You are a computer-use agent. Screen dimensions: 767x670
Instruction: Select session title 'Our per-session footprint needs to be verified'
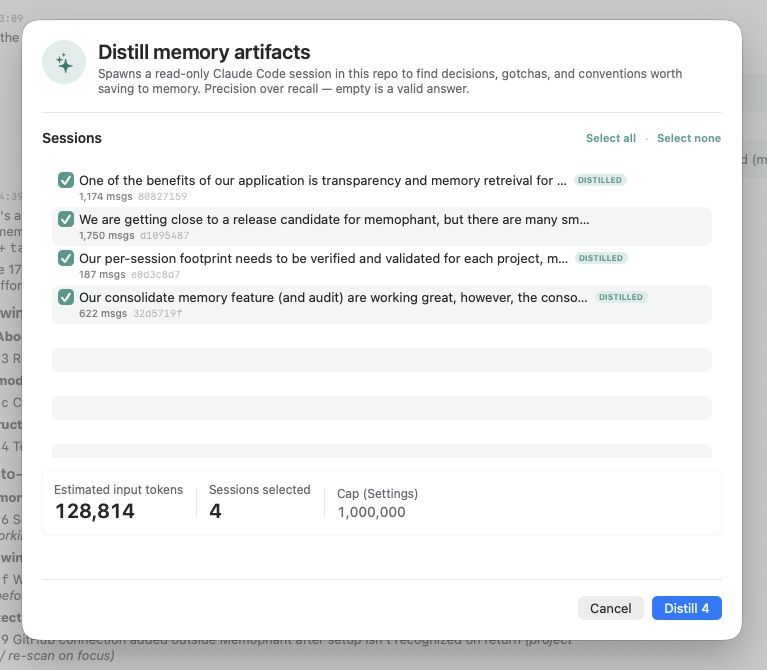tap(323, 259)
